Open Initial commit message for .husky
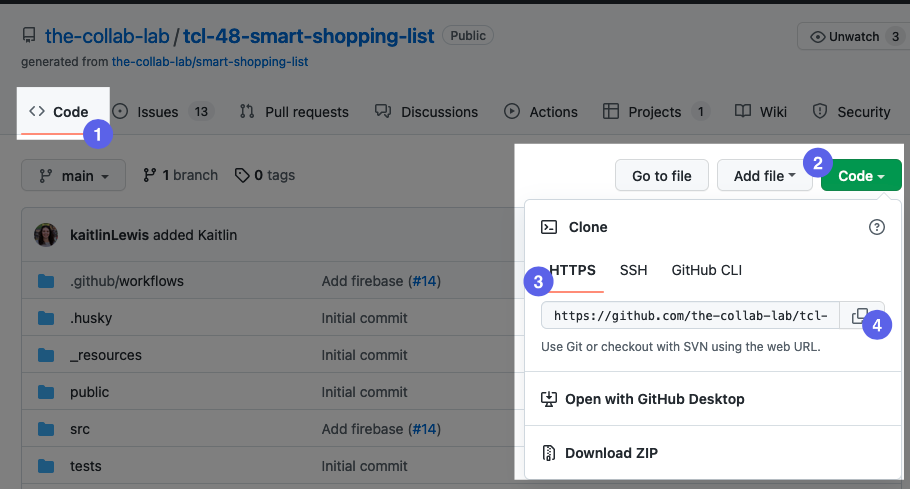The height and width of the screenshot is (489, 910). tap(364, 318)
